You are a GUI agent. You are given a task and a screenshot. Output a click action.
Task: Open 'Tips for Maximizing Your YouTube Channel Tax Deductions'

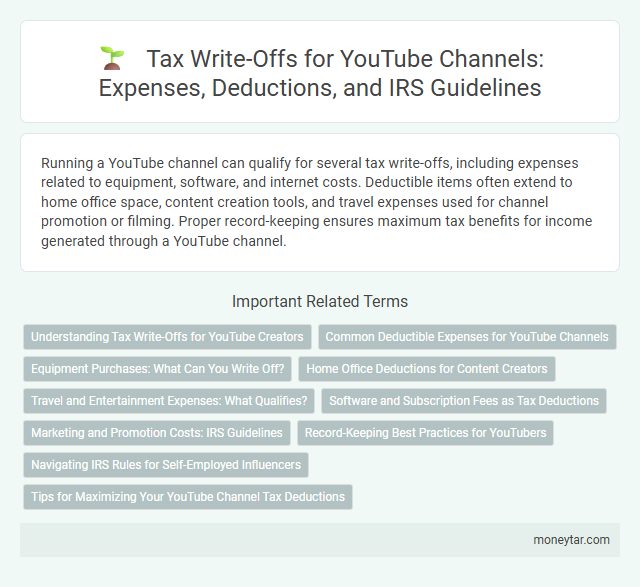click(188, 497)
